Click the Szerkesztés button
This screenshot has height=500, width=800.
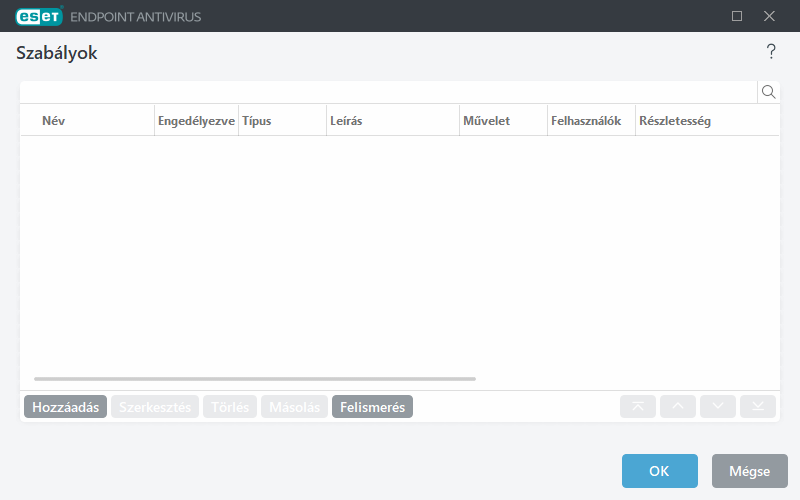tap(155, 407)
